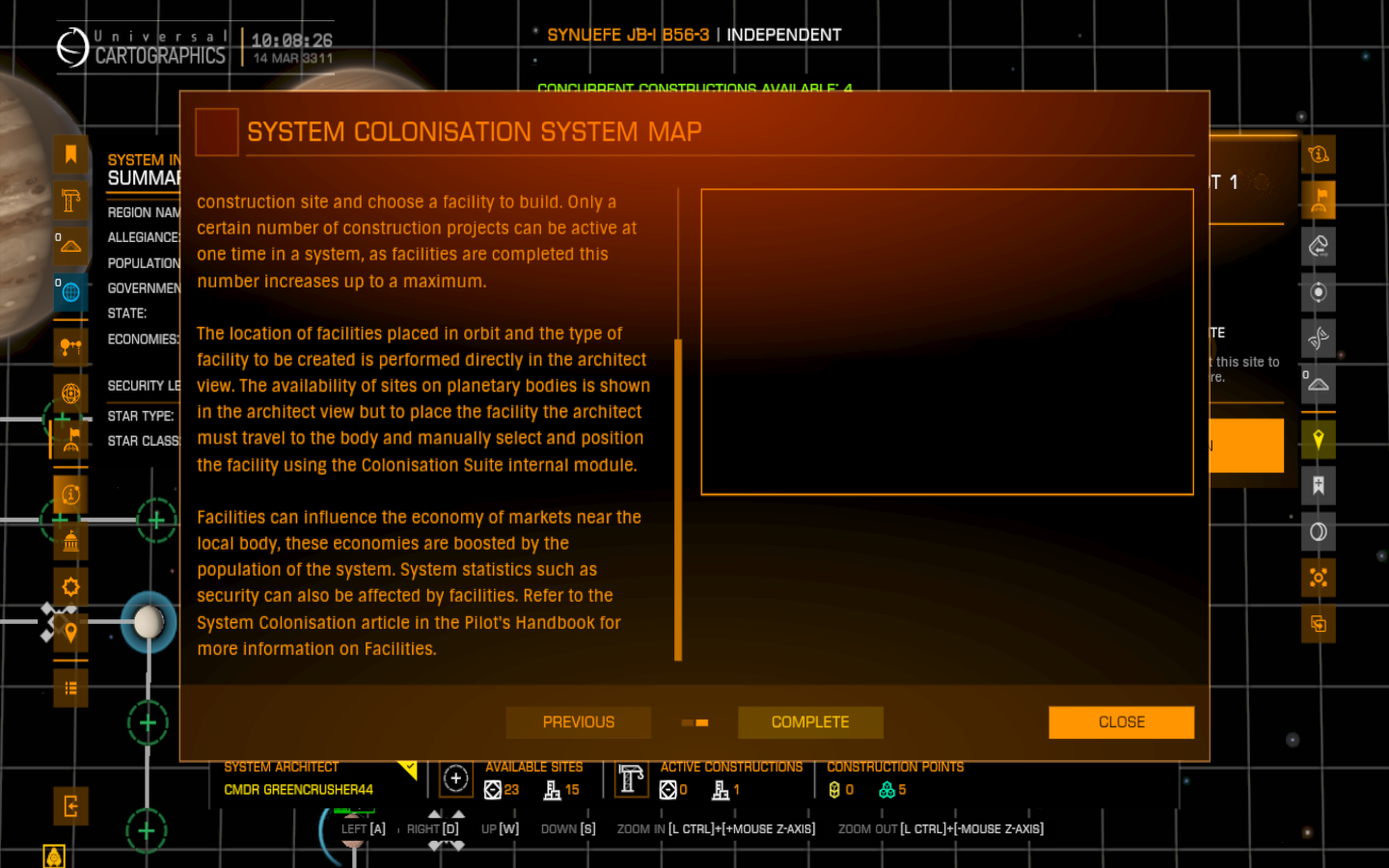Click the exit map icon in left sidebar
The width and height of the screenshot is (1389, 868).
point(70,806)
